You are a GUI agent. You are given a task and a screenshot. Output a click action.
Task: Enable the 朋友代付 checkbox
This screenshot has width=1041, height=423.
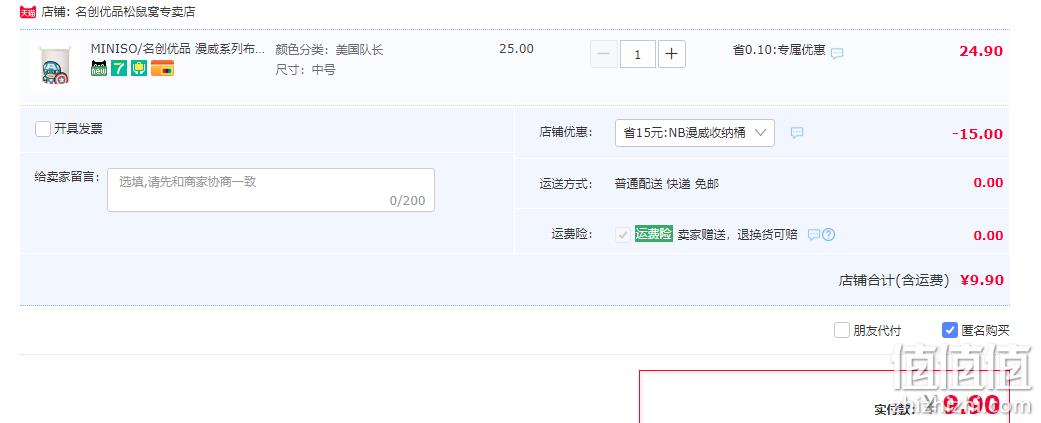click(842, 330)
